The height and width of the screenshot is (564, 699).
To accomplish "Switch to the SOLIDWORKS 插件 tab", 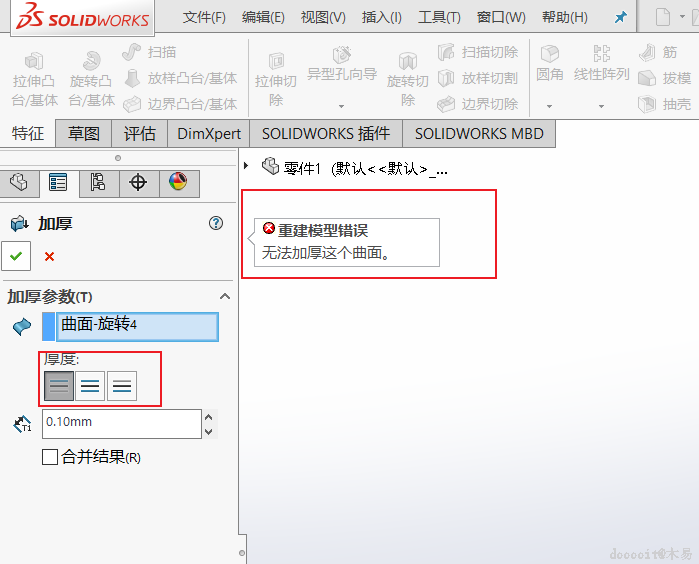I will [326, 133].
